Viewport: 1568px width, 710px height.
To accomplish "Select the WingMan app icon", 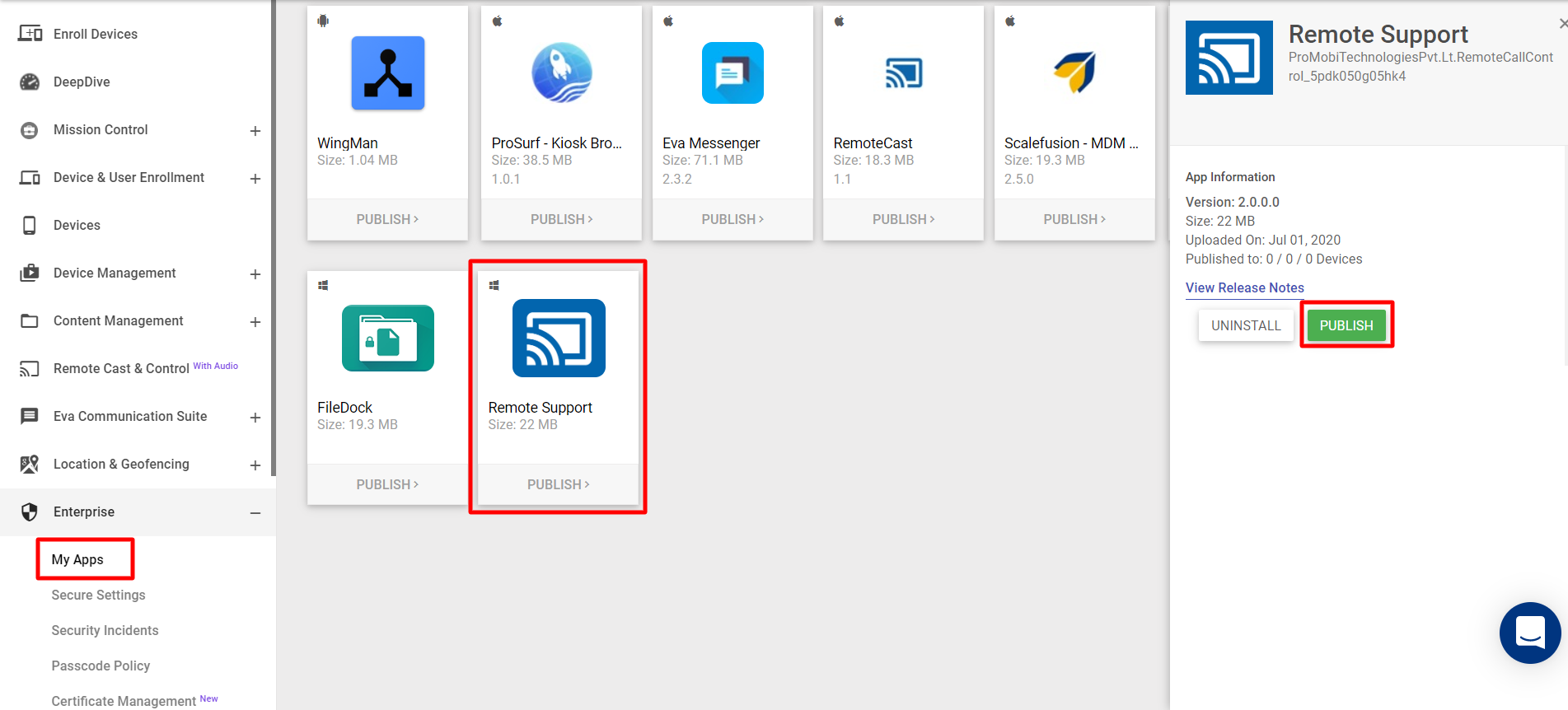I will (388, 73).
